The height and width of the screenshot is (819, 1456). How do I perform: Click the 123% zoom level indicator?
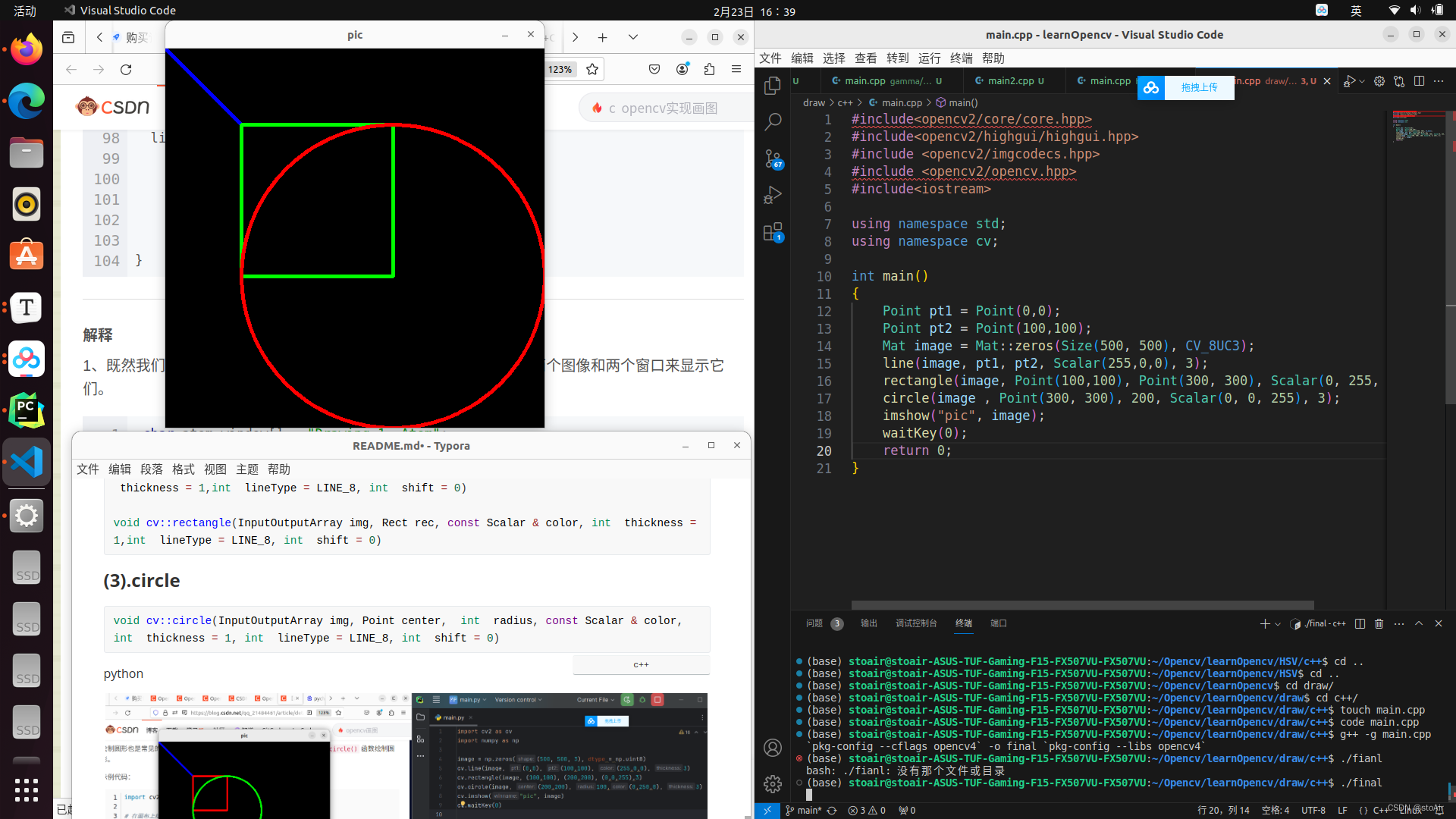560,70
